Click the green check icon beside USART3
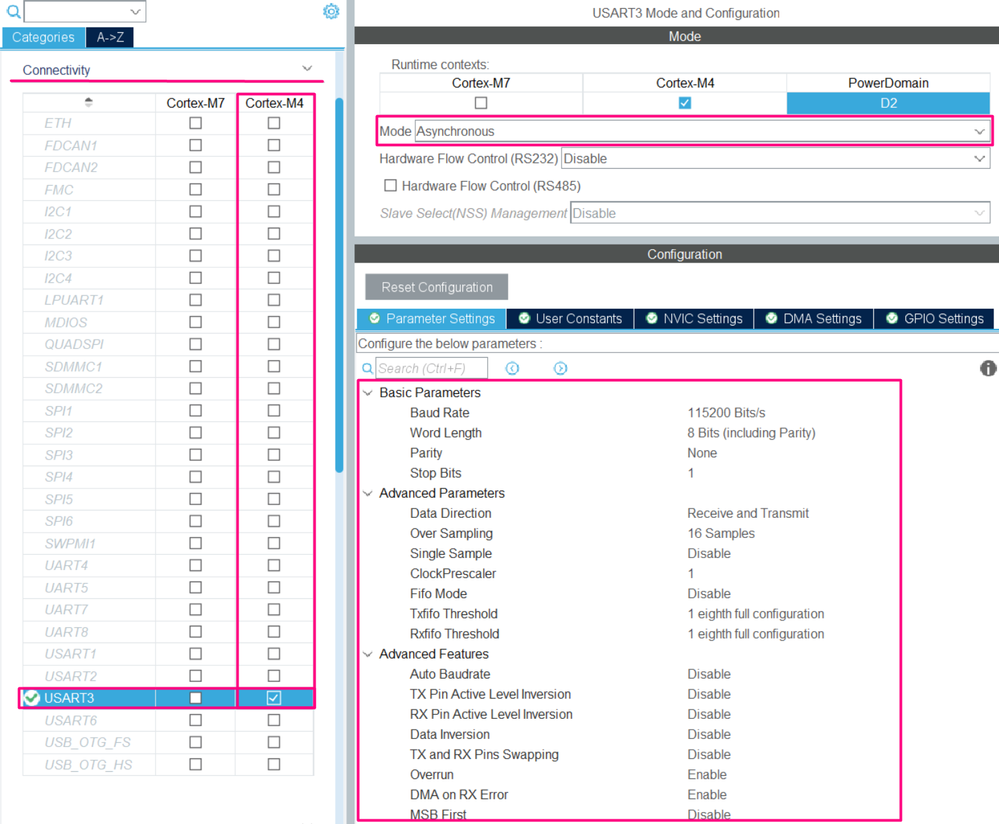The width and height of the screenshot is (999, 824). pos(31,698)
